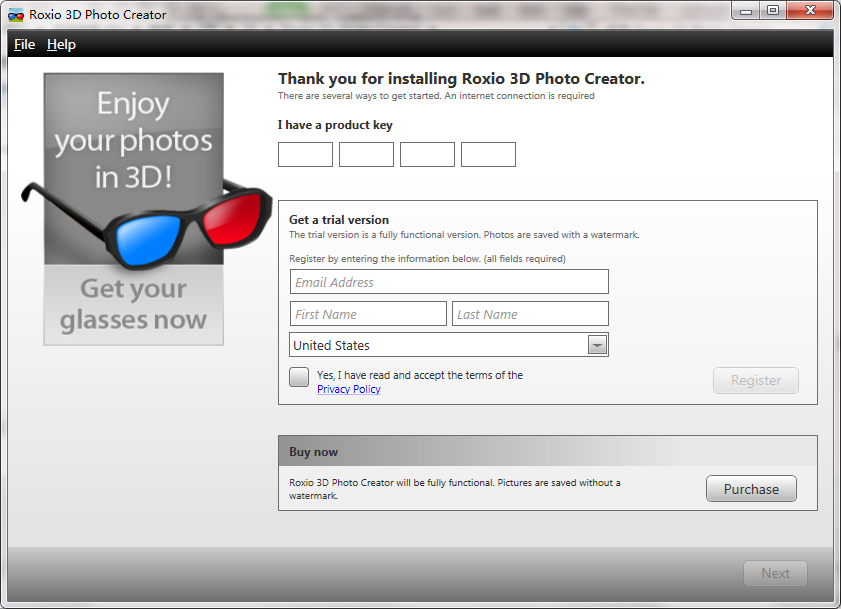Click the Next button
This screenshot has width=841, height=609.
[775, 573]
